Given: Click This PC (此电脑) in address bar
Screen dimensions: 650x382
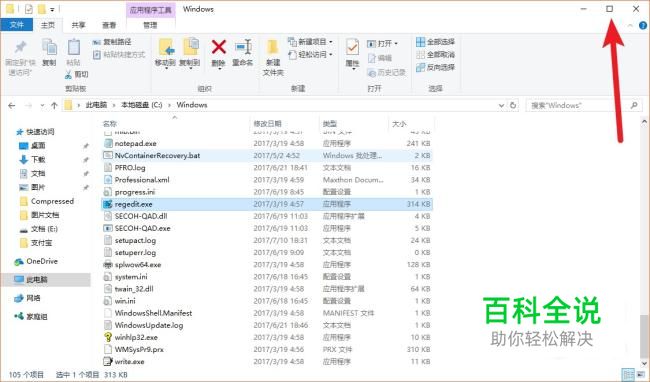Looking at the screenshot, I should click(x=96, y=105).
